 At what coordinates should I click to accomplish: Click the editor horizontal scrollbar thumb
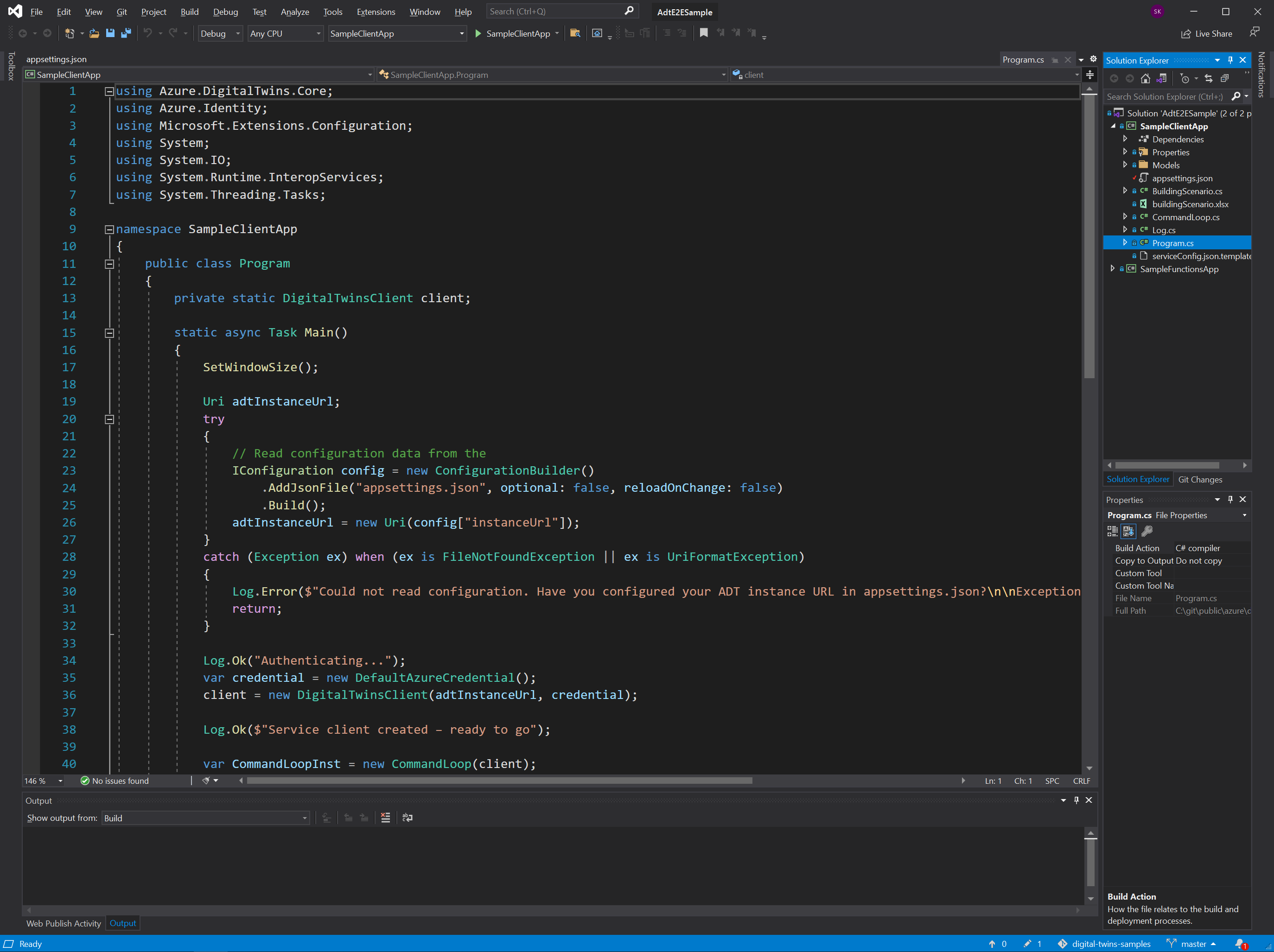pyautogui.click(x=499, y=781)
